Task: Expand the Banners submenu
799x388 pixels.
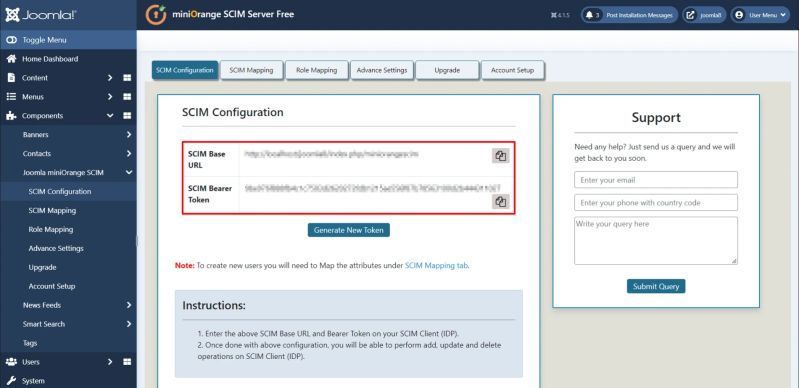Action: 128,135
